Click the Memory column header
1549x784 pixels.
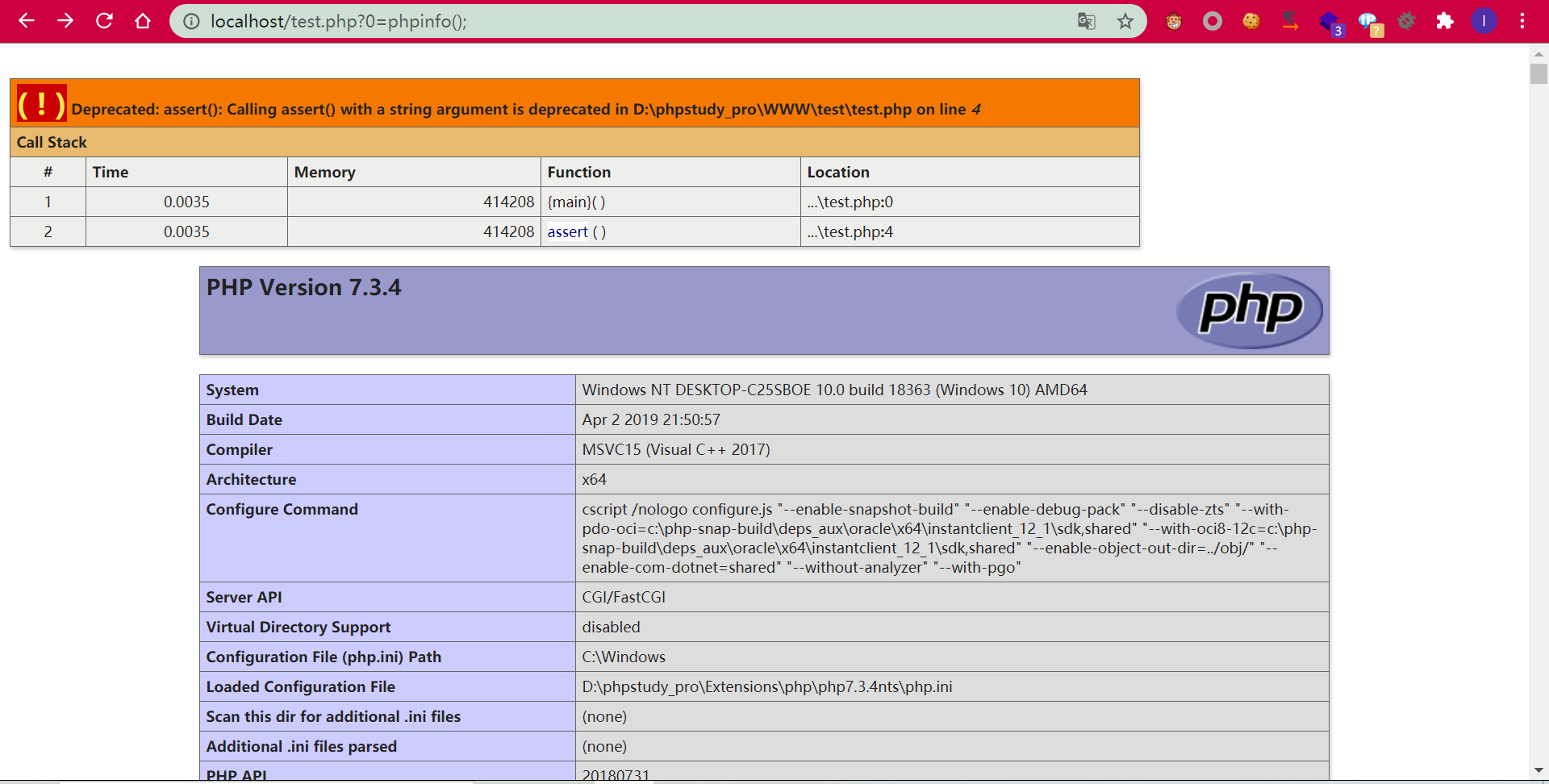click(414, 172)
